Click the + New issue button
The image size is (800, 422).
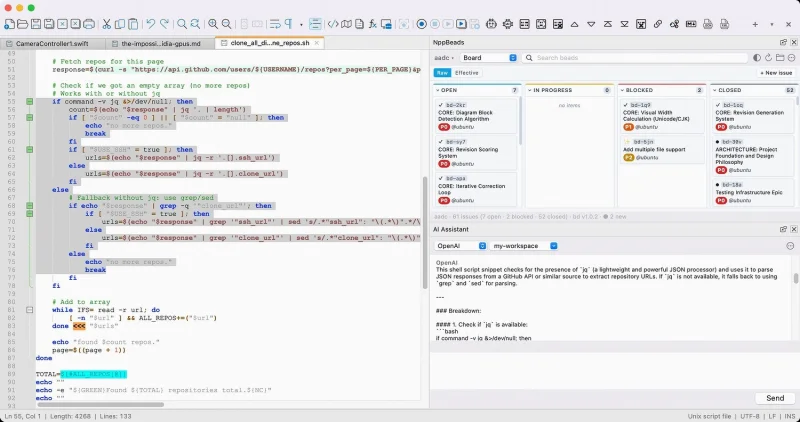point(776,72)
